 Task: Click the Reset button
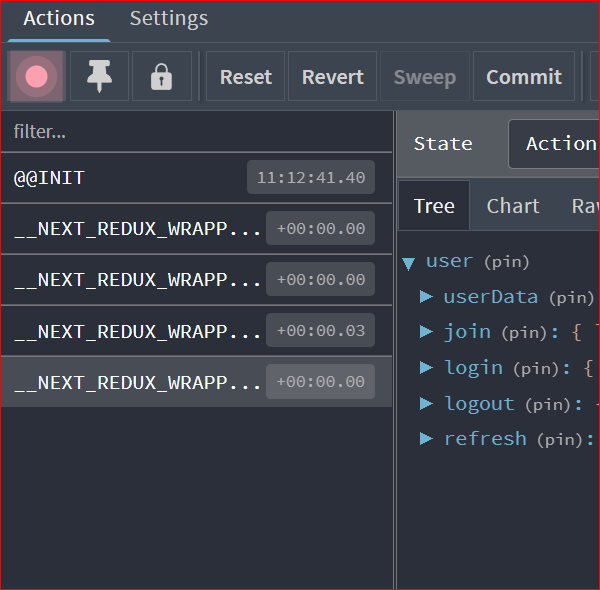tap(246, 77)
